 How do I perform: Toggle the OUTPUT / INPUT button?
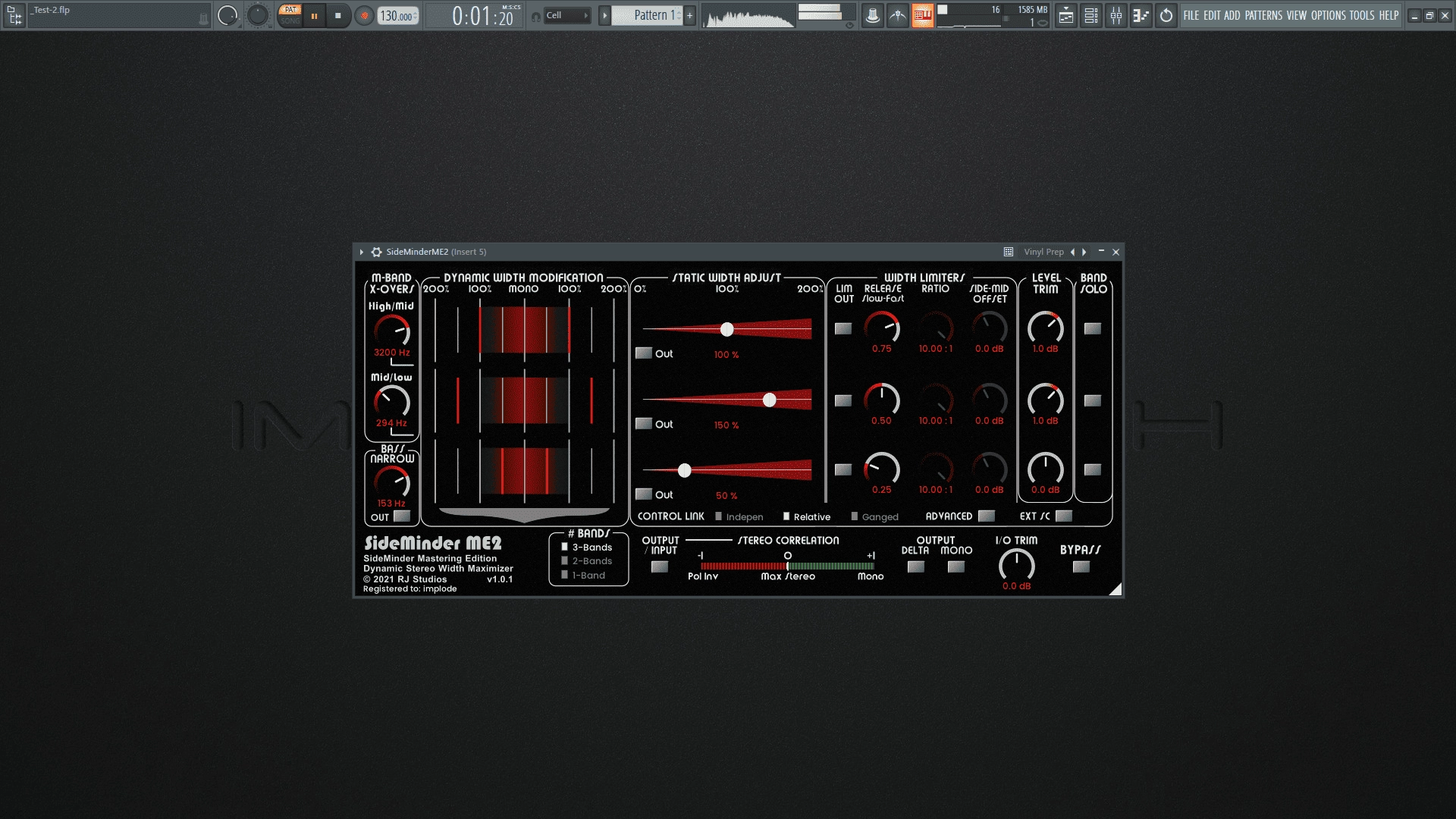coord(660,566)
